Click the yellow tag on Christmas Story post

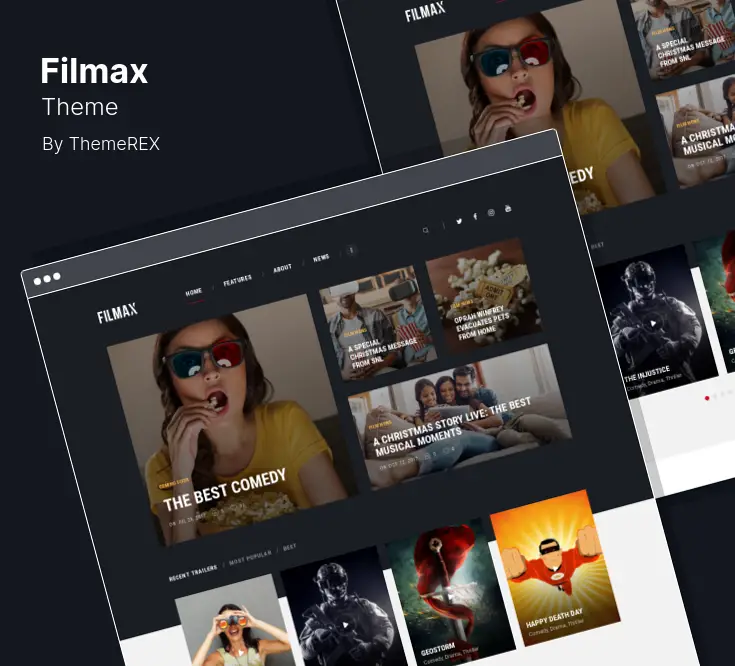click(380, 425)
